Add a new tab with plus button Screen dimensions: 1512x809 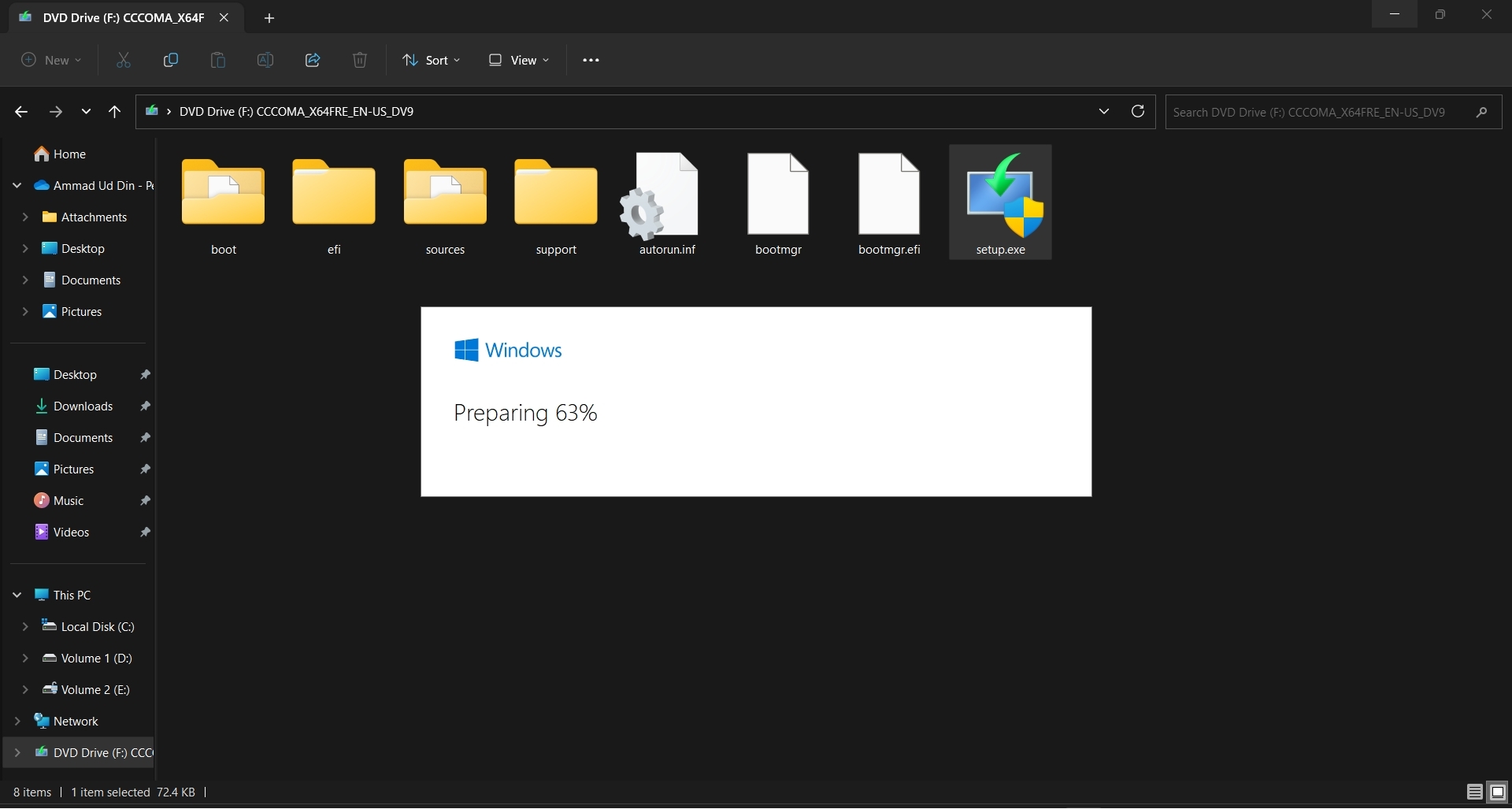(269, 18)
